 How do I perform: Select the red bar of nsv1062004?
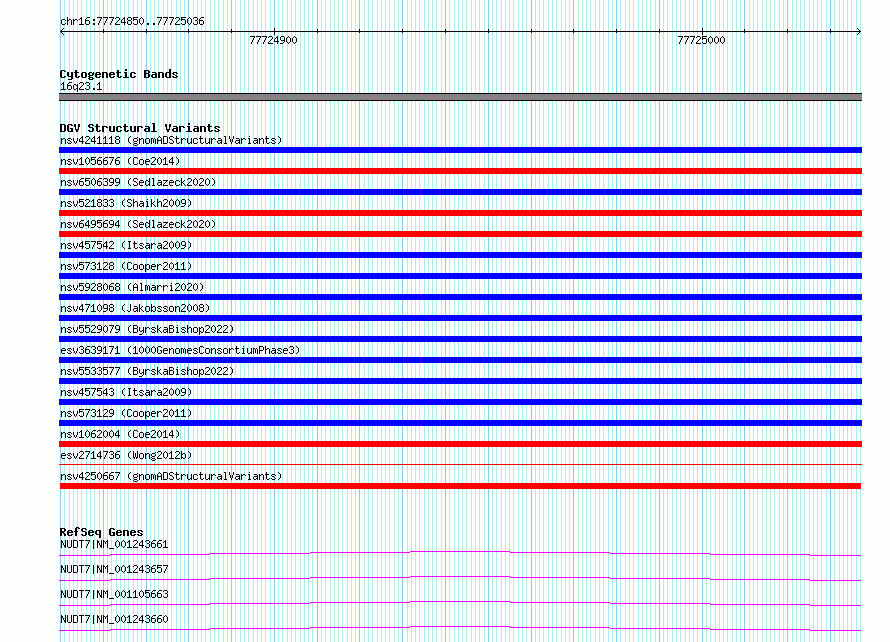(x=460, y=444)
